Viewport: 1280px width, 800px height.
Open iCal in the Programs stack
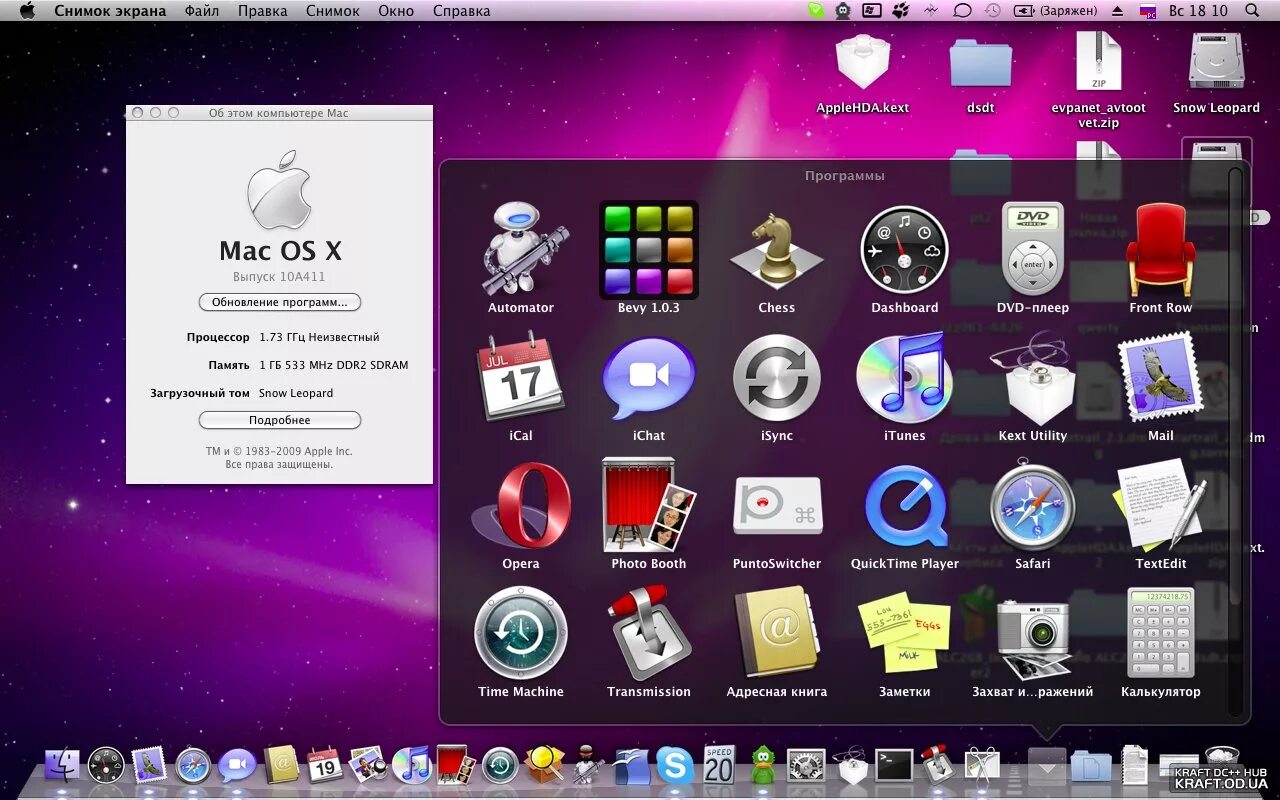521,377
